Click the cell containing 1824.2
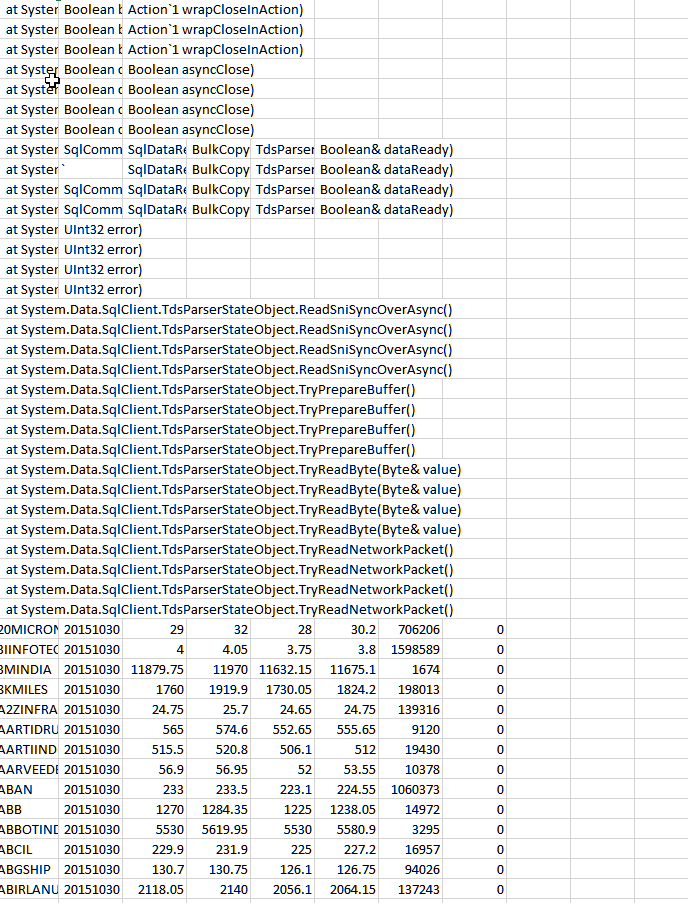 pos(348,689)
